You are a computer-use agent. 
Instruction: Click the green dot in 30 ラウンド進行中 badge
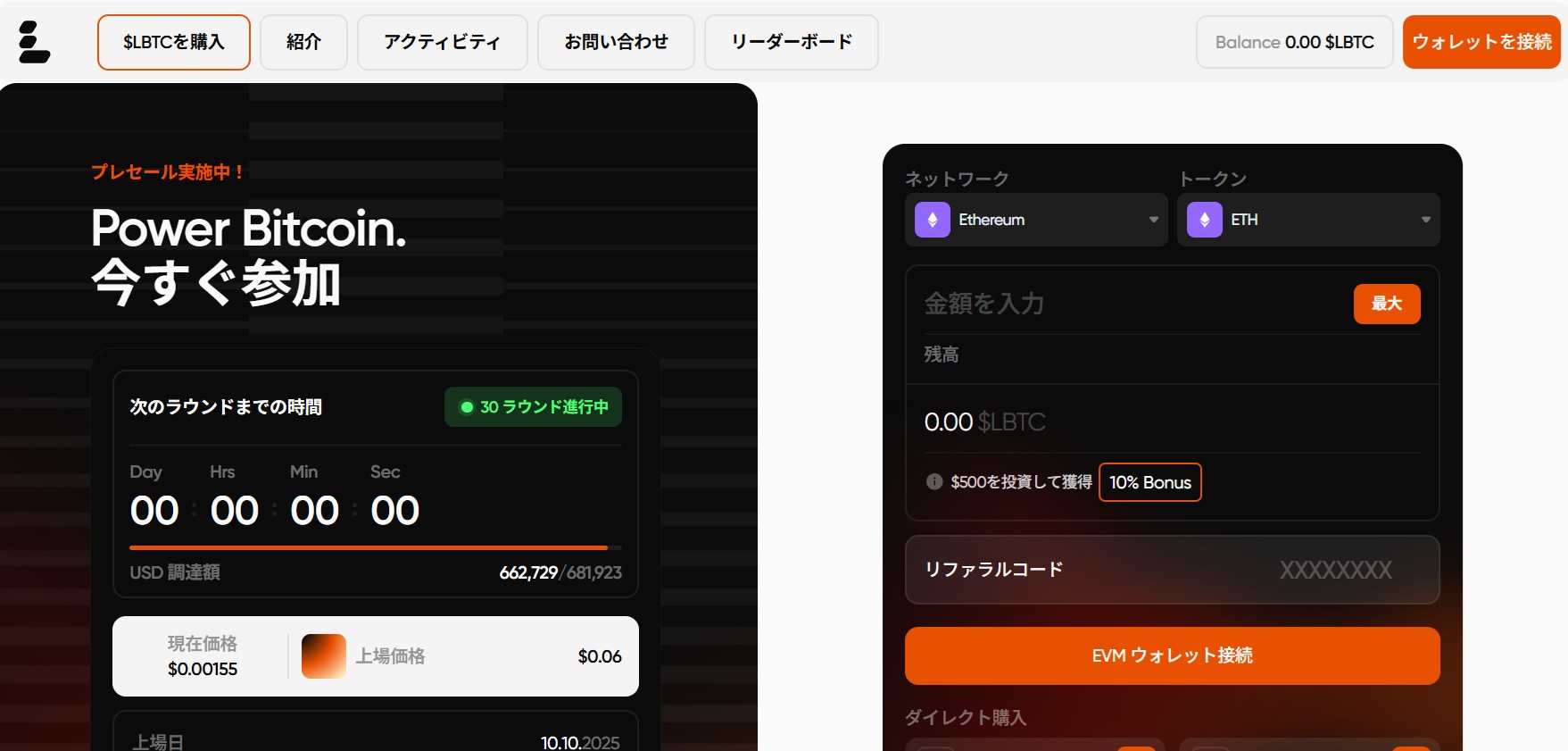(466, 407)
